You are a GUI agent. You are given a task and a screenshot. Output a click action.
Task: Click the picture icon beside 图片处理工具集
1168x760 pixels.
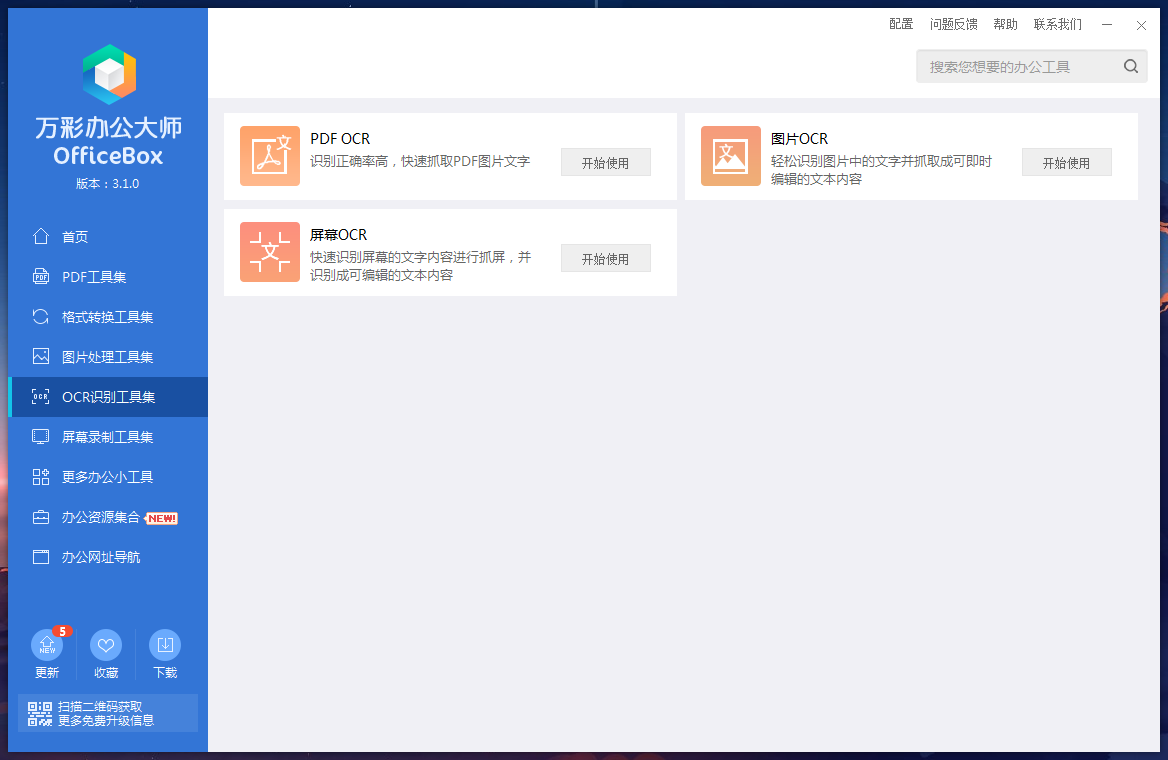41,356
